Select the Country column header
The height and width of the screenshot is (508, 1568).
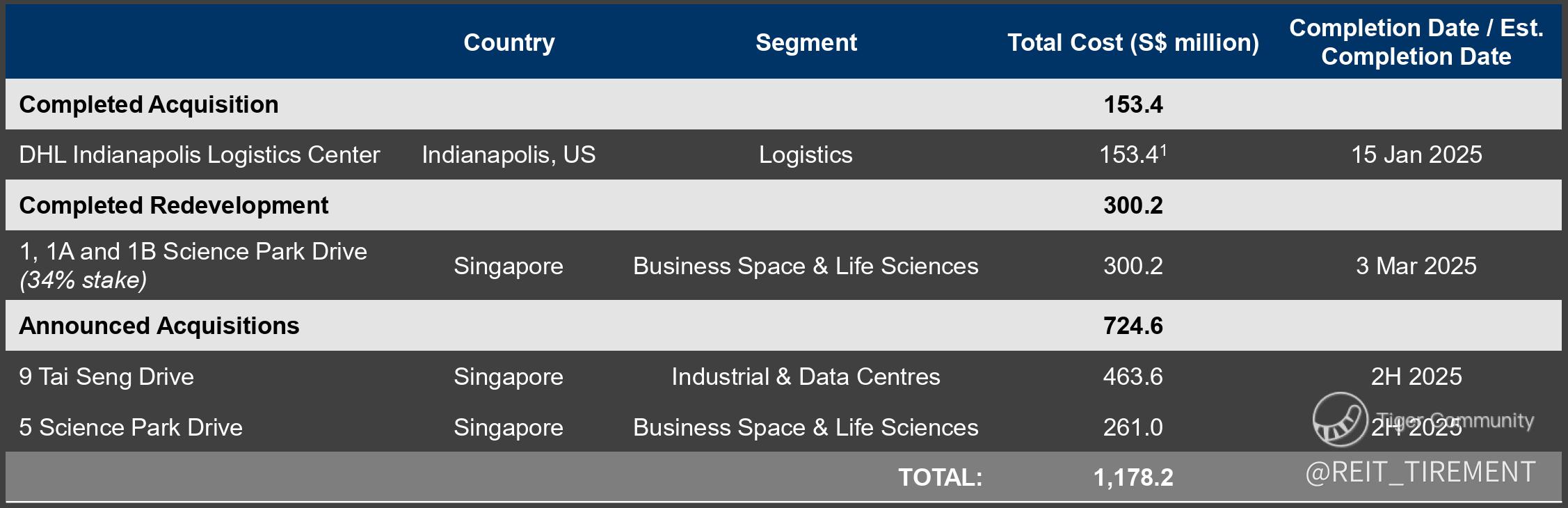click(x=509, y=42)
